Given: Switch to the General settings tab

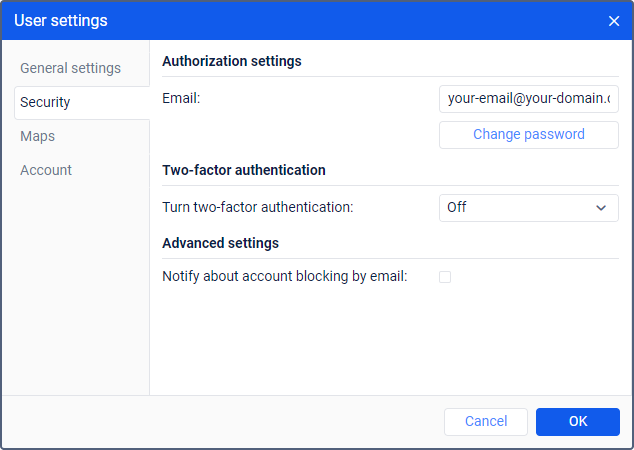Looking at the screenshot, I should coord(70,68).
